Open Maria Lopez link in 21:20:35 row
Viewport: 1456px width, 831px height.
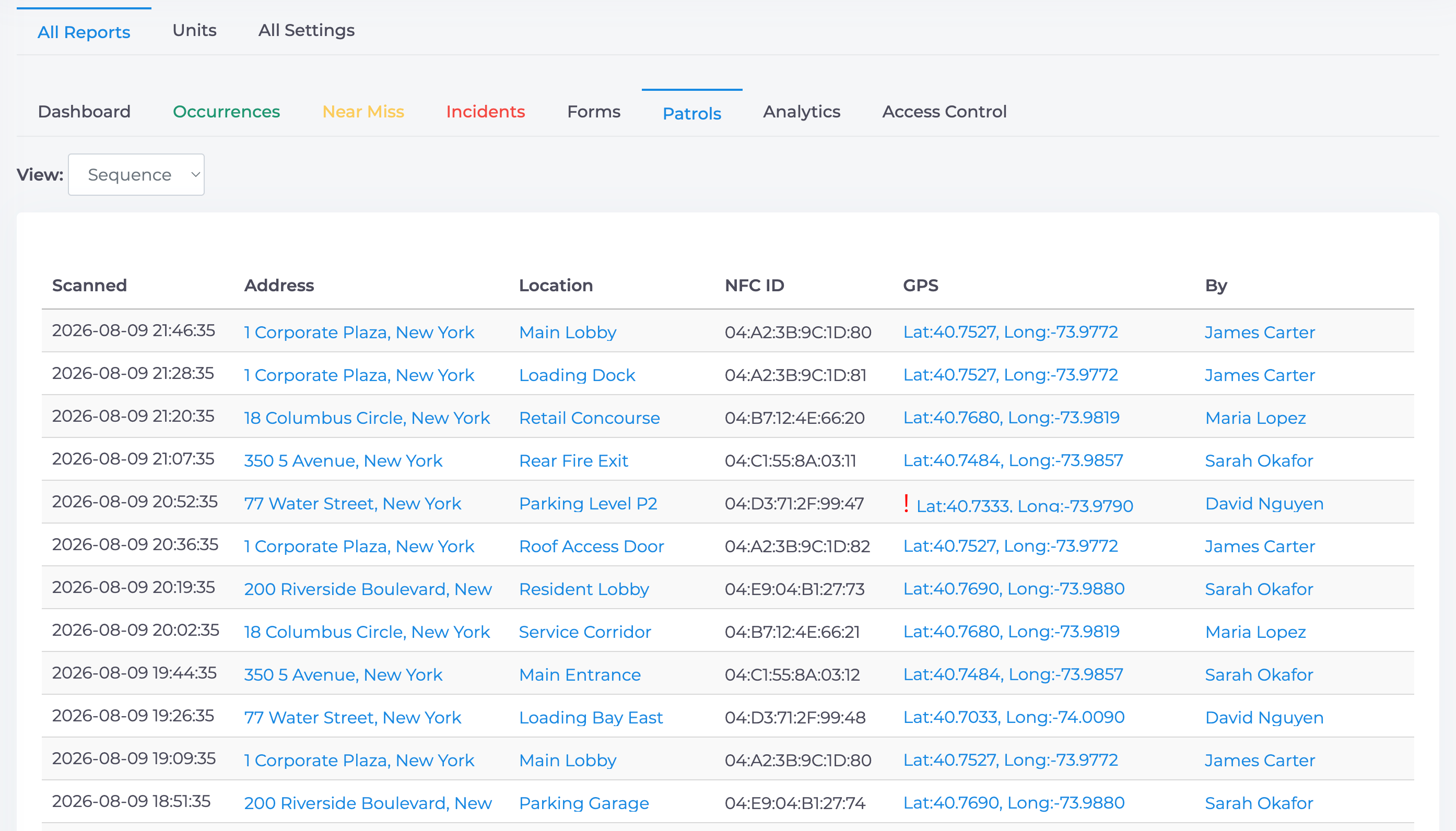(x=1255, y=418)
